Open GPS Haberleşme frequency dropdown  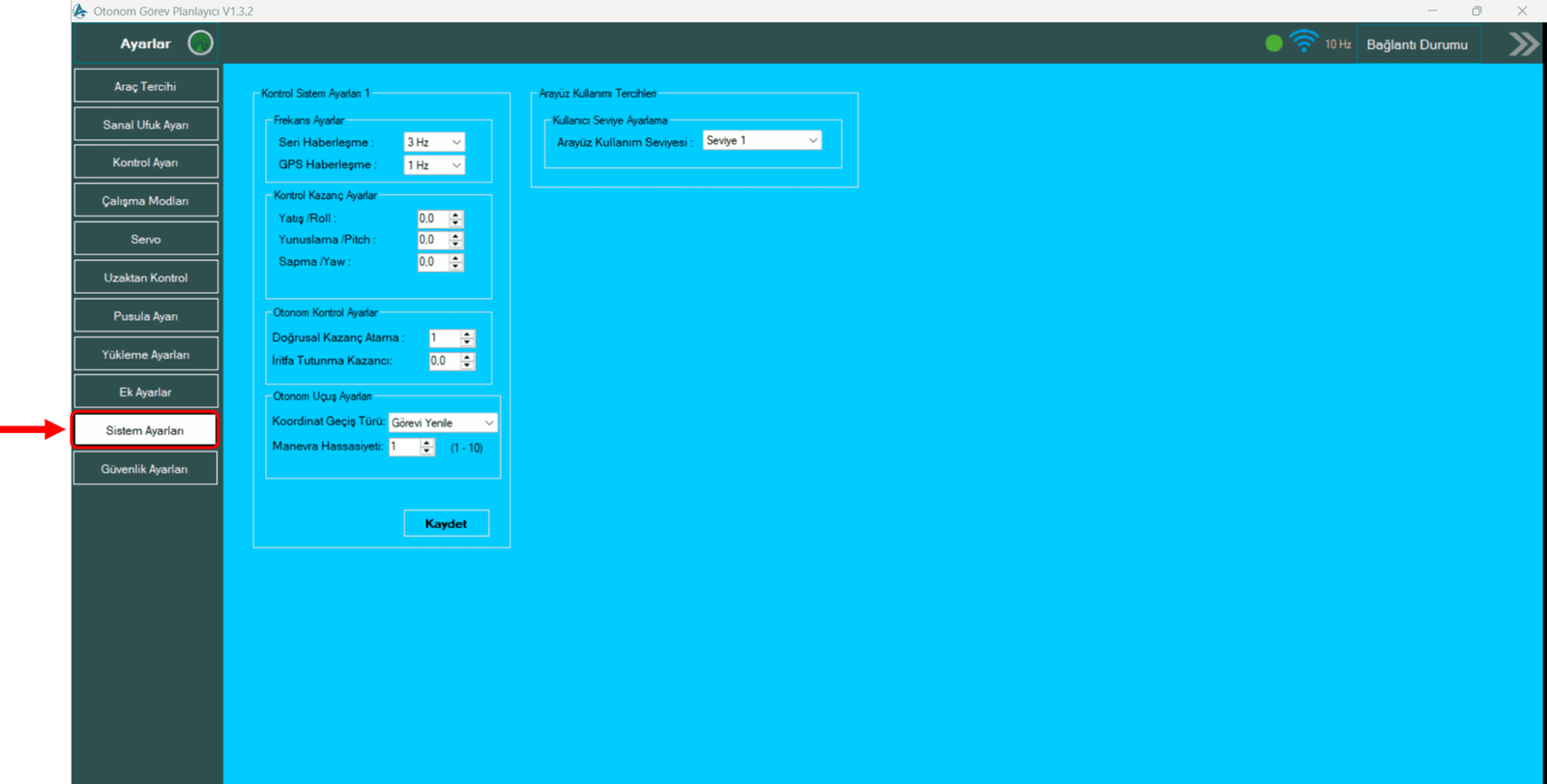[434, 165]
